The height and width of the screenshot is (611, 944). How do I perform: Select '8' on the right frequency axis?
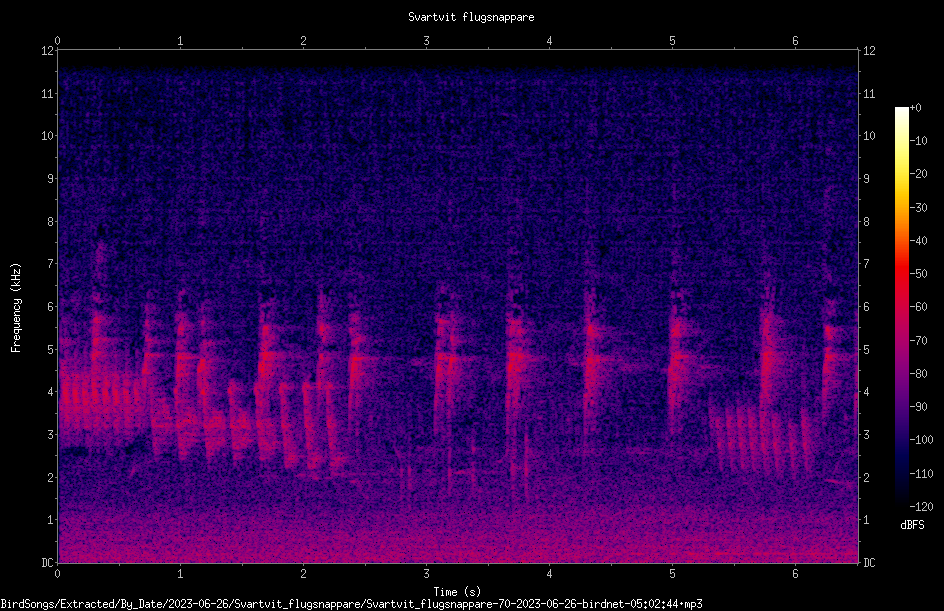[x=866, y=222]
